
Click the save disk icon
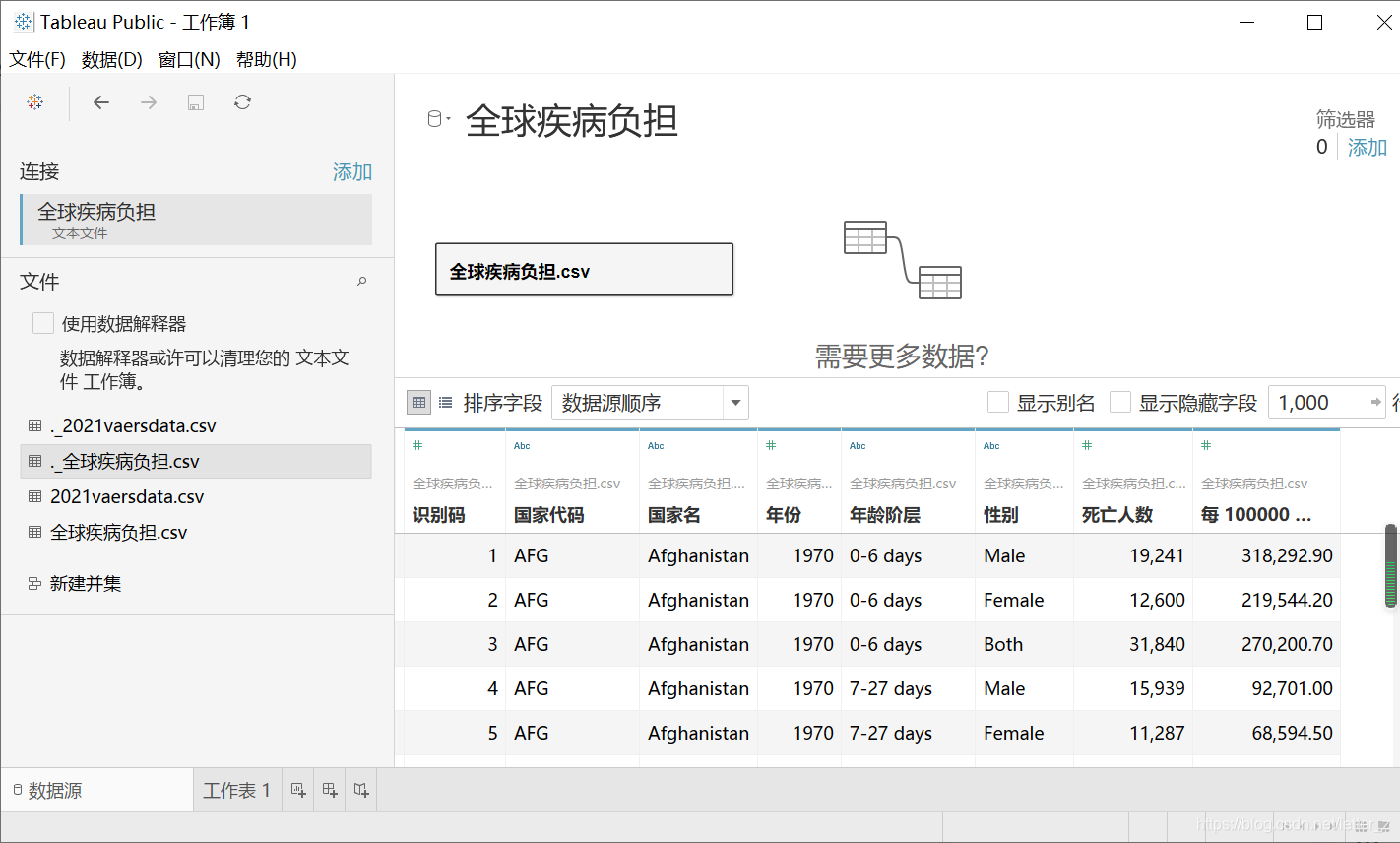(x=196, y=102)
